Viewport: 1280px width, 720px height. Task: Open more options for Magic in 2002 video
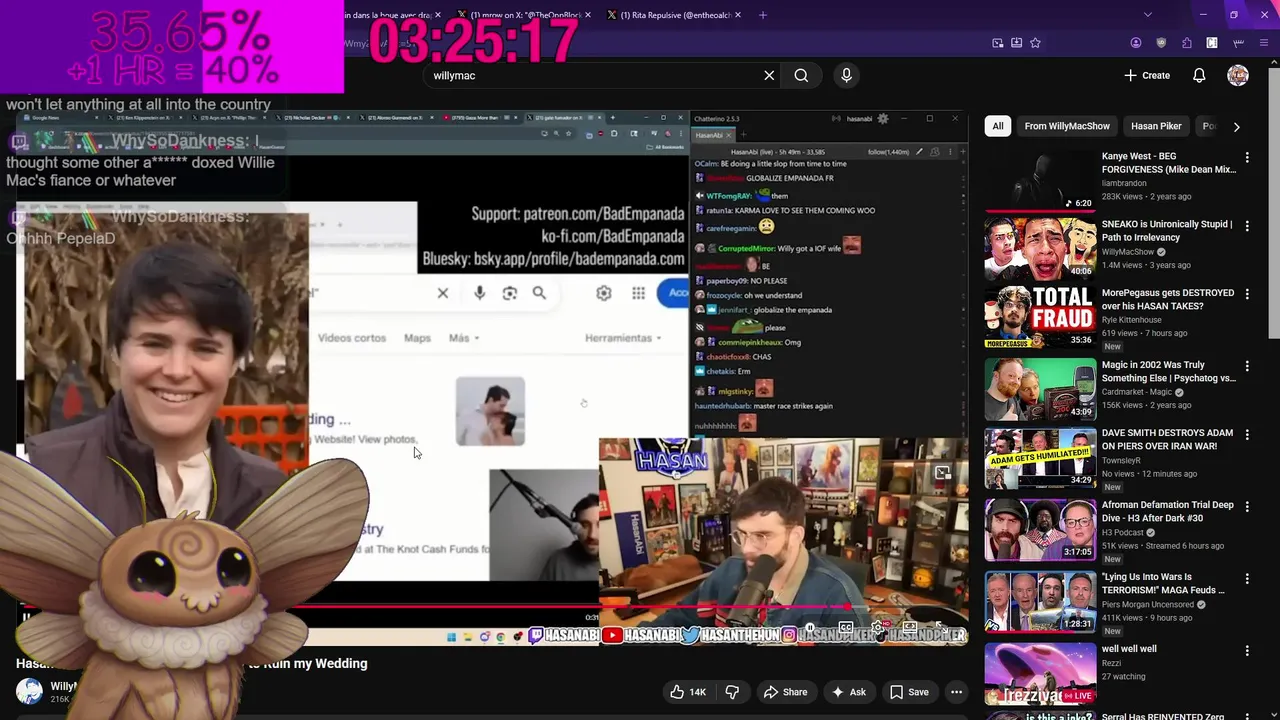1247,366
